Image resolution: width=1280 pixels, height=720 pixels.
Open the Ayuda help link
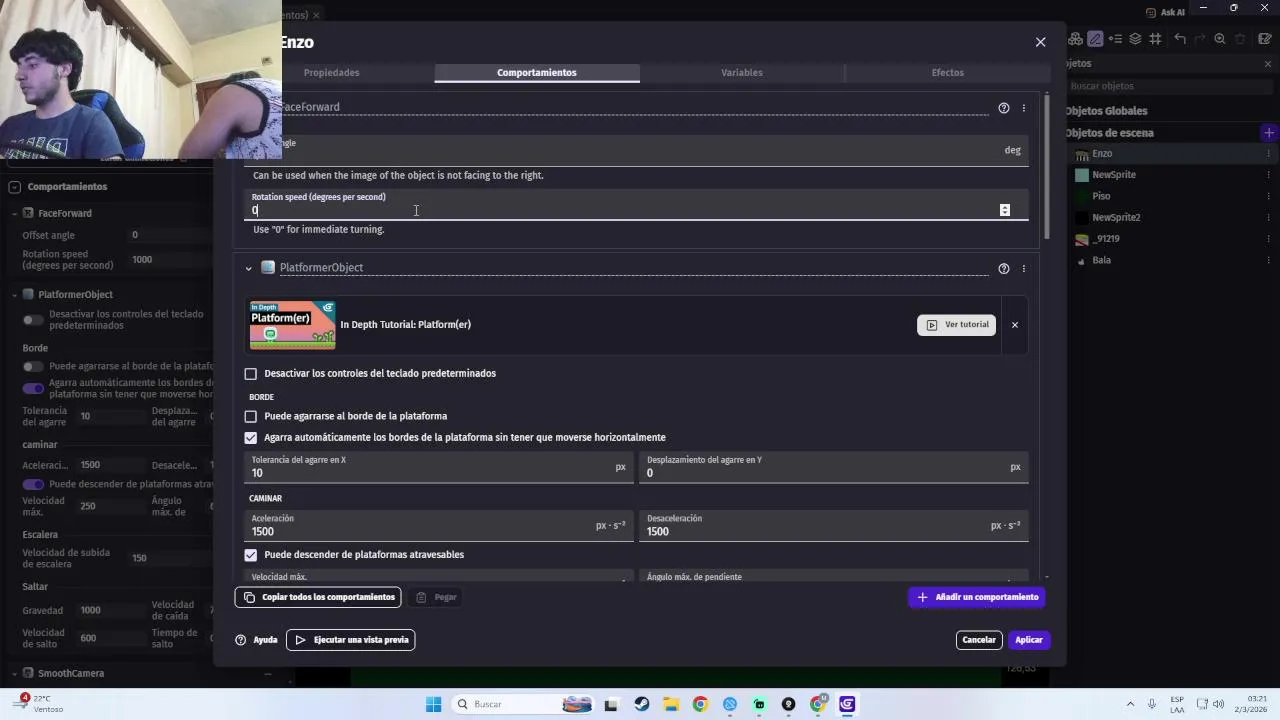[x=256, y=640]
